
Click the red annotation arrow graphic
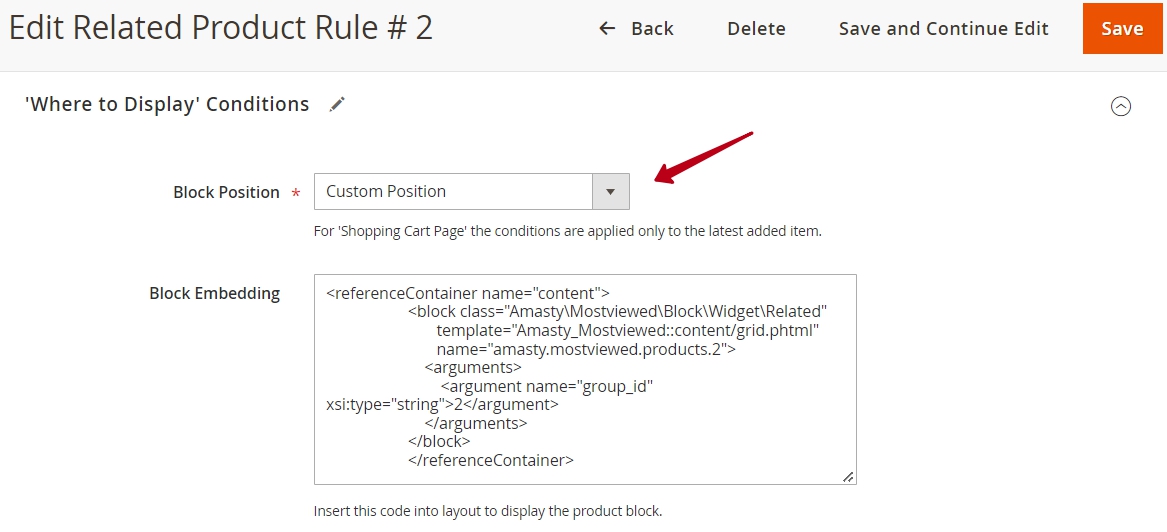point(703,158)
